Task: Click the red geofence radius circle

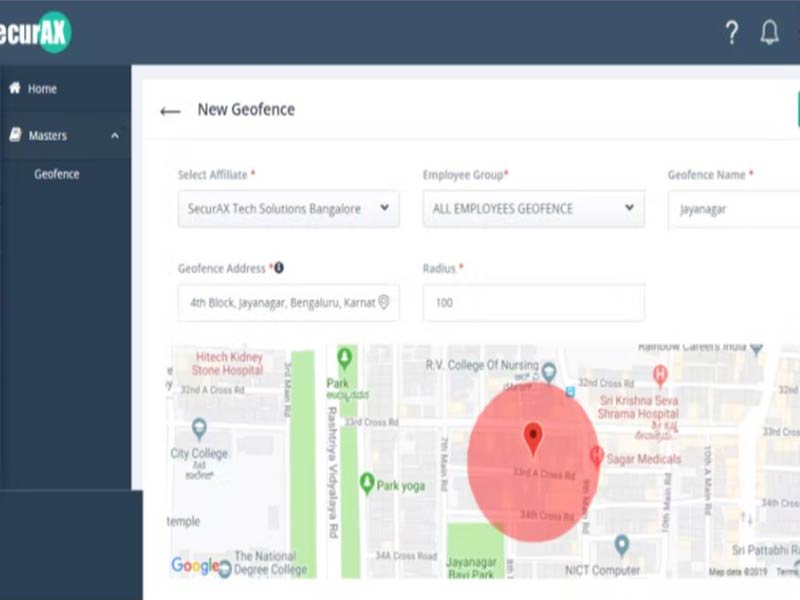Action: 533,462
